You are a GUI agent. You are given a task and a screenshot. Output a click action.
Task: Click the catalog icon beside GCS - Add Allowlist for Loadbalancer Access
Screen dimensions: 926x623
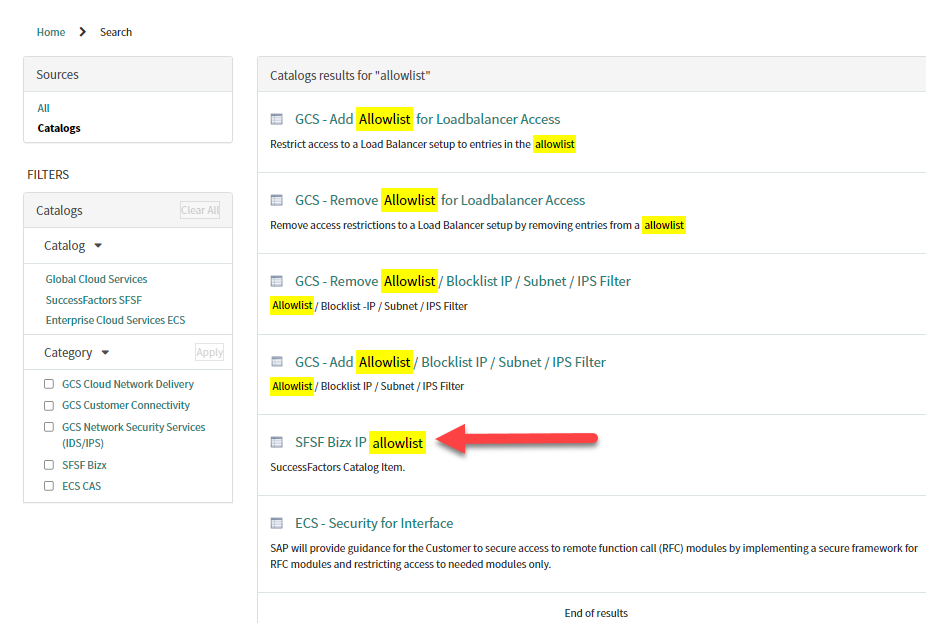click(x=276, y=119)
